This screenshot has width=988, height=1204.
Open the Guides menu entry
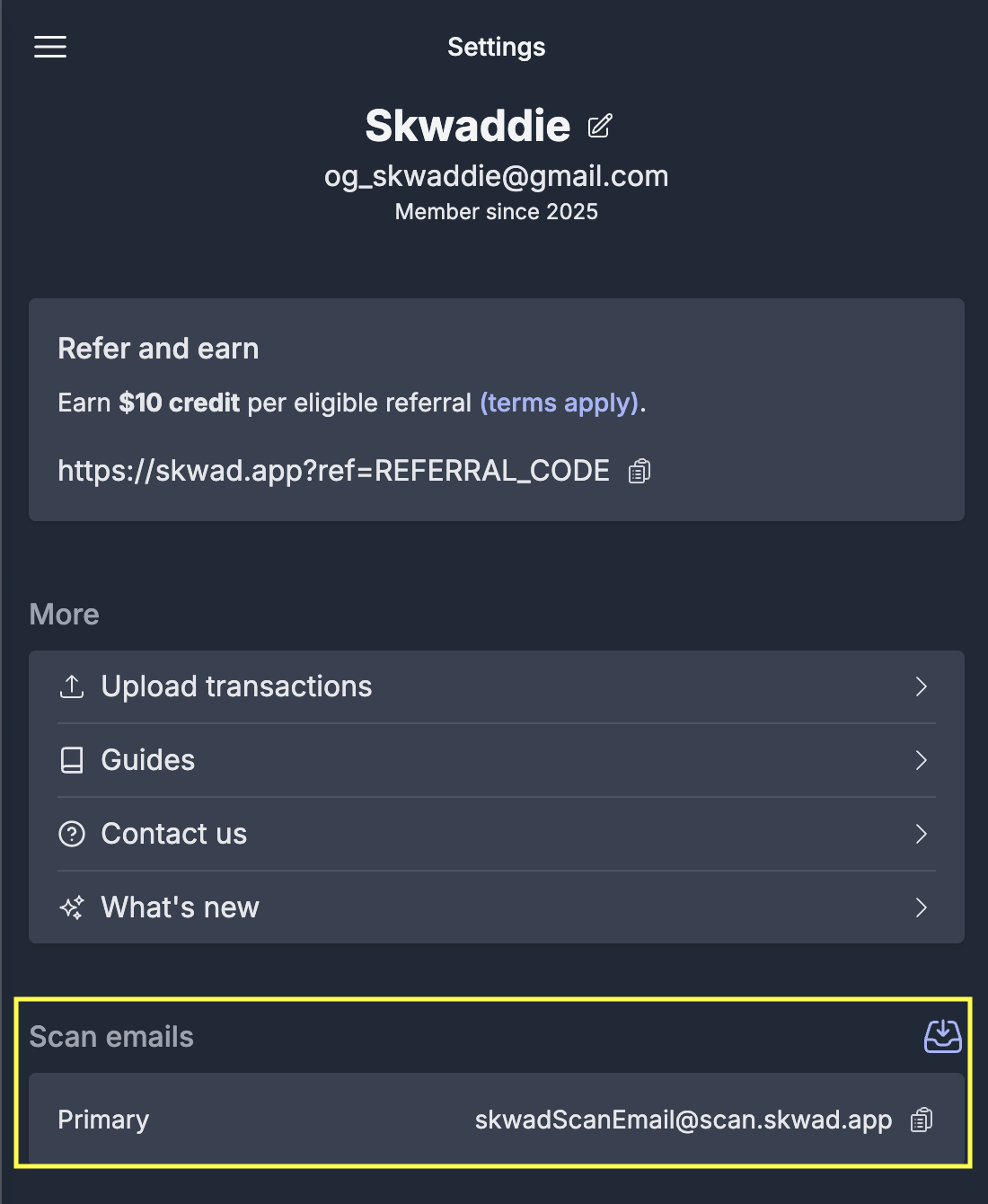pyautogui.click(x=148, y=760)
